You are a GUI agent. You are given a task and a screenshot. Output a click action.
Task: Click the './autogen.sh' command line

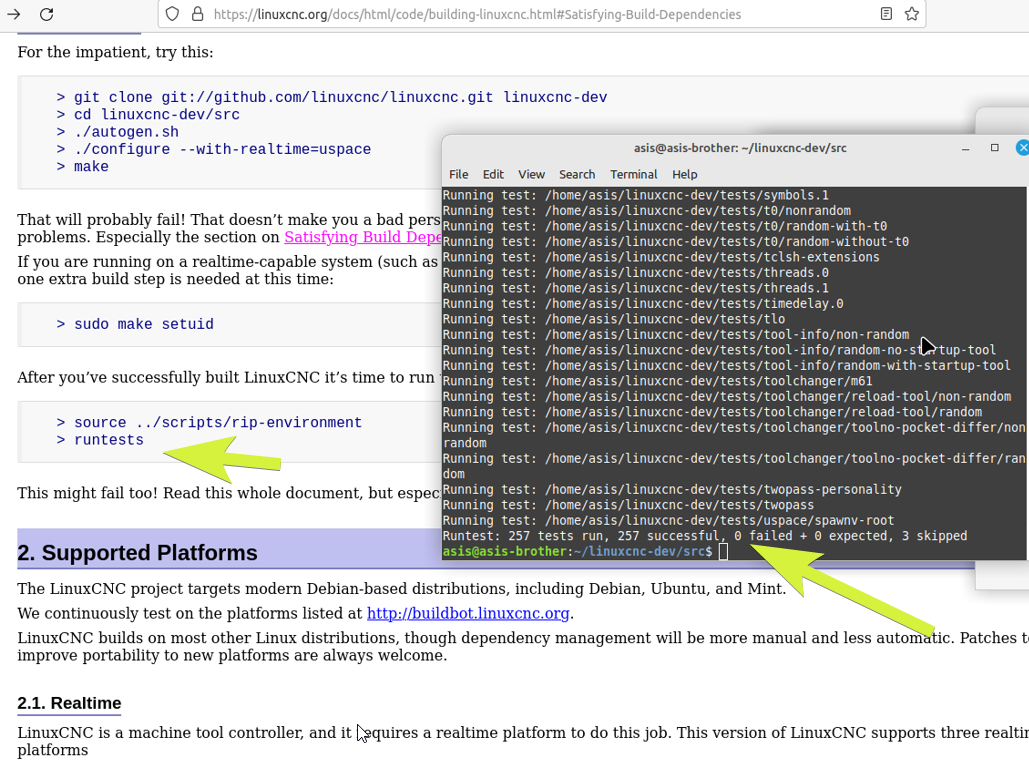click(117, 132)
